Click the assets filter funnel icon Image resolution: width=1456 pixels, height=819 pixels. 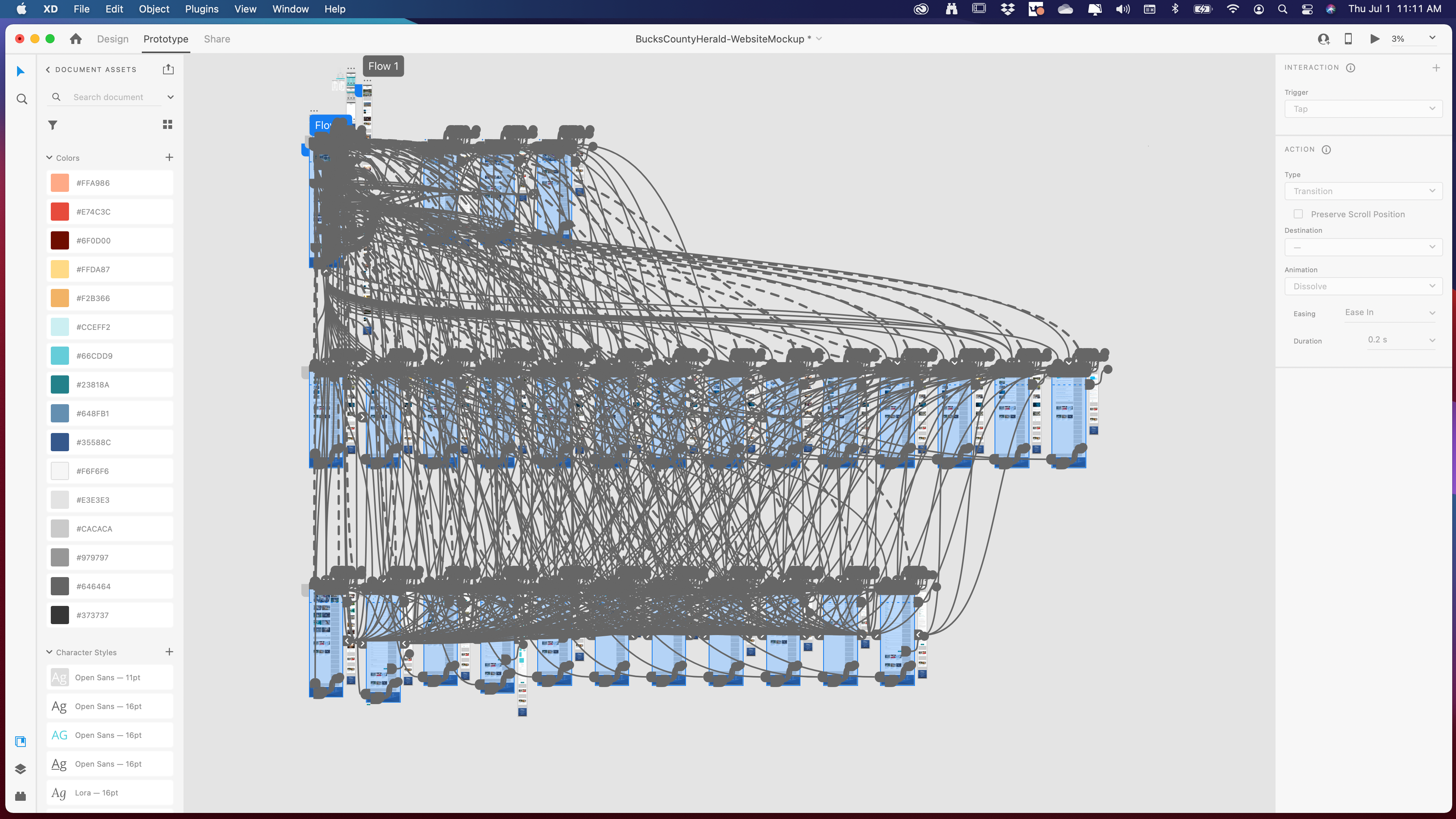coord(53,125)
